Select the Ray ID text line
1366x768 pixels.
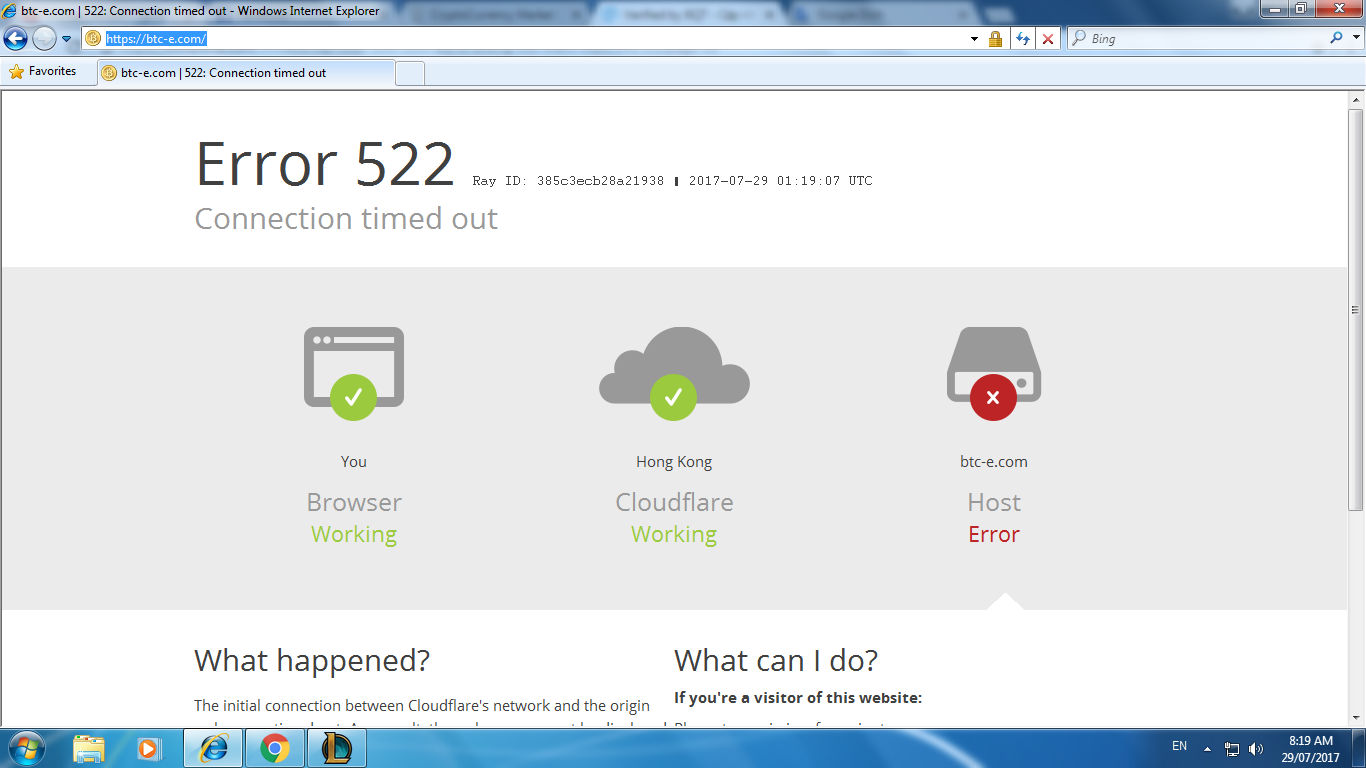672,181
